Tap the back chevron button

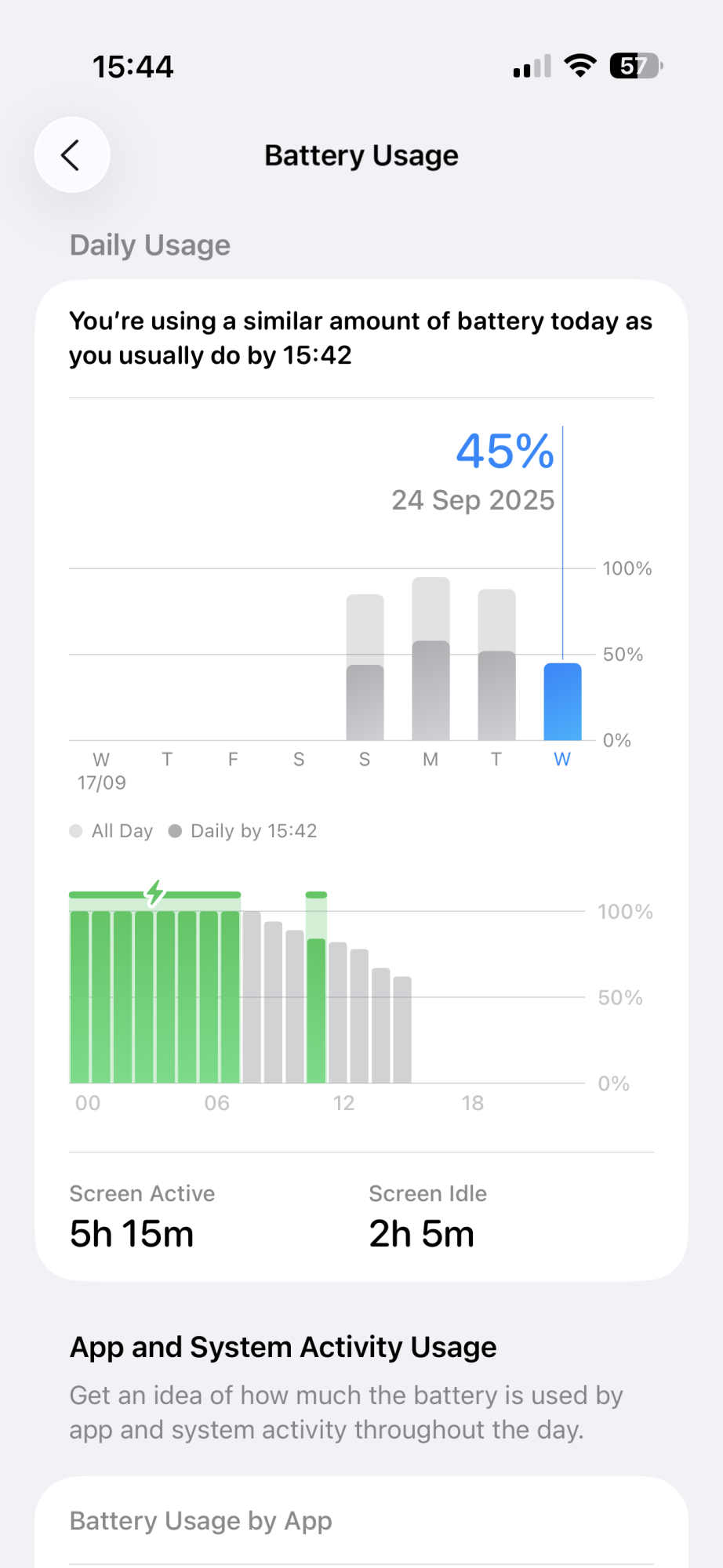point(71,155)
